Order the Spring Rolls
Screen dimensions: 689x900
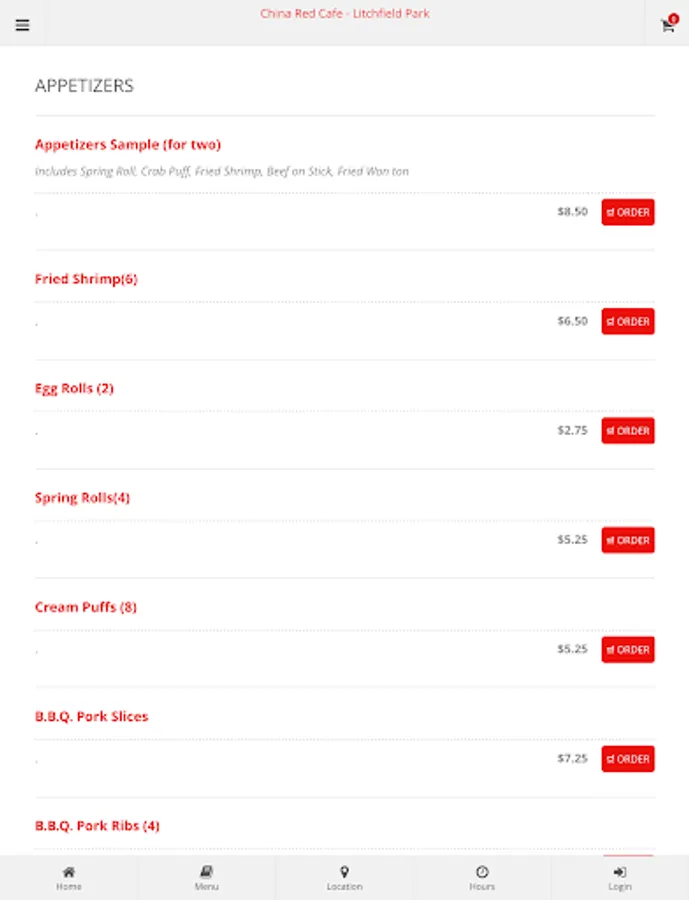(x=627, y=539)
